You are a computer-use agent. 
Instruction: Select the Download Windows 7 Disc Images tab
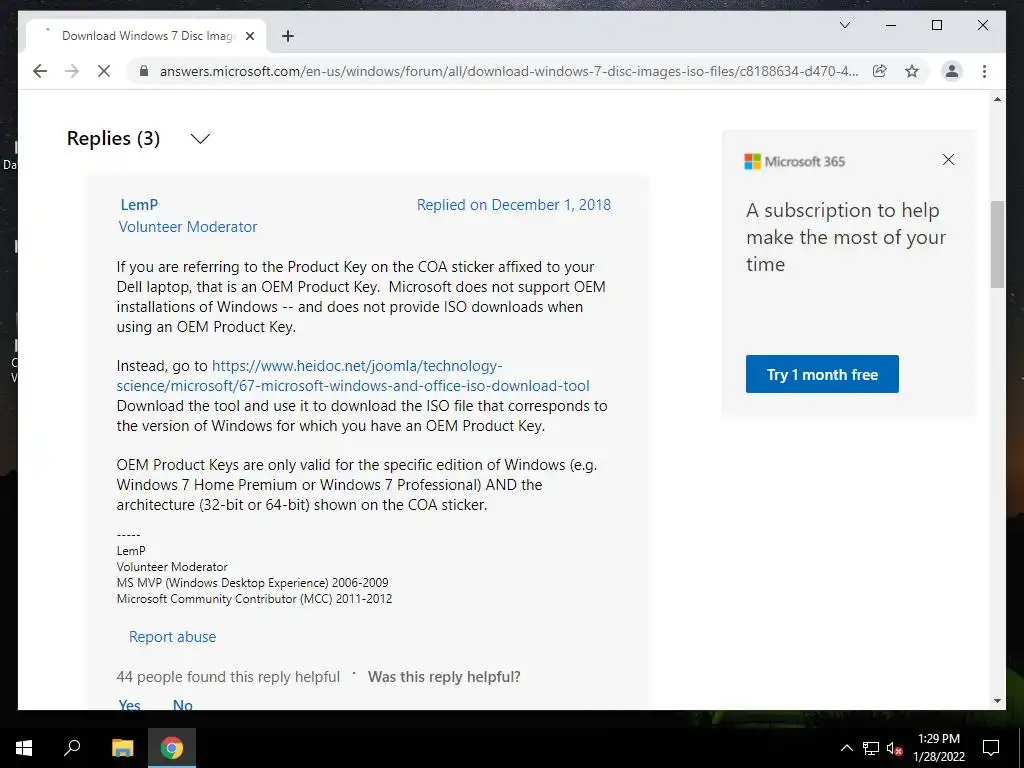pos(146,36)
